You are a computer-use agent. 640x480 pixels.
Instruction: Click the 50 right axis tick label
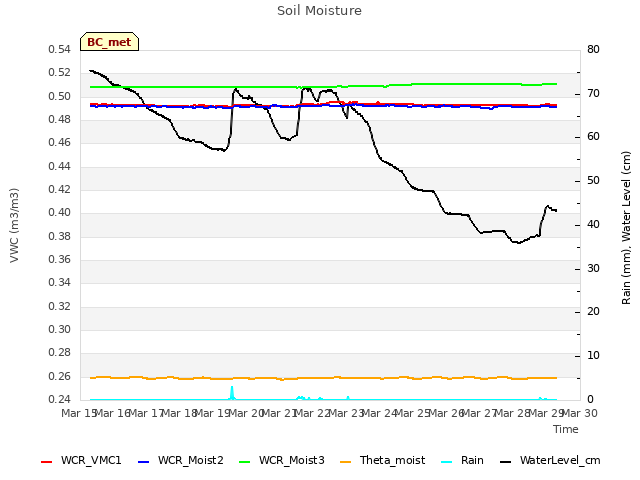point(593,181)
